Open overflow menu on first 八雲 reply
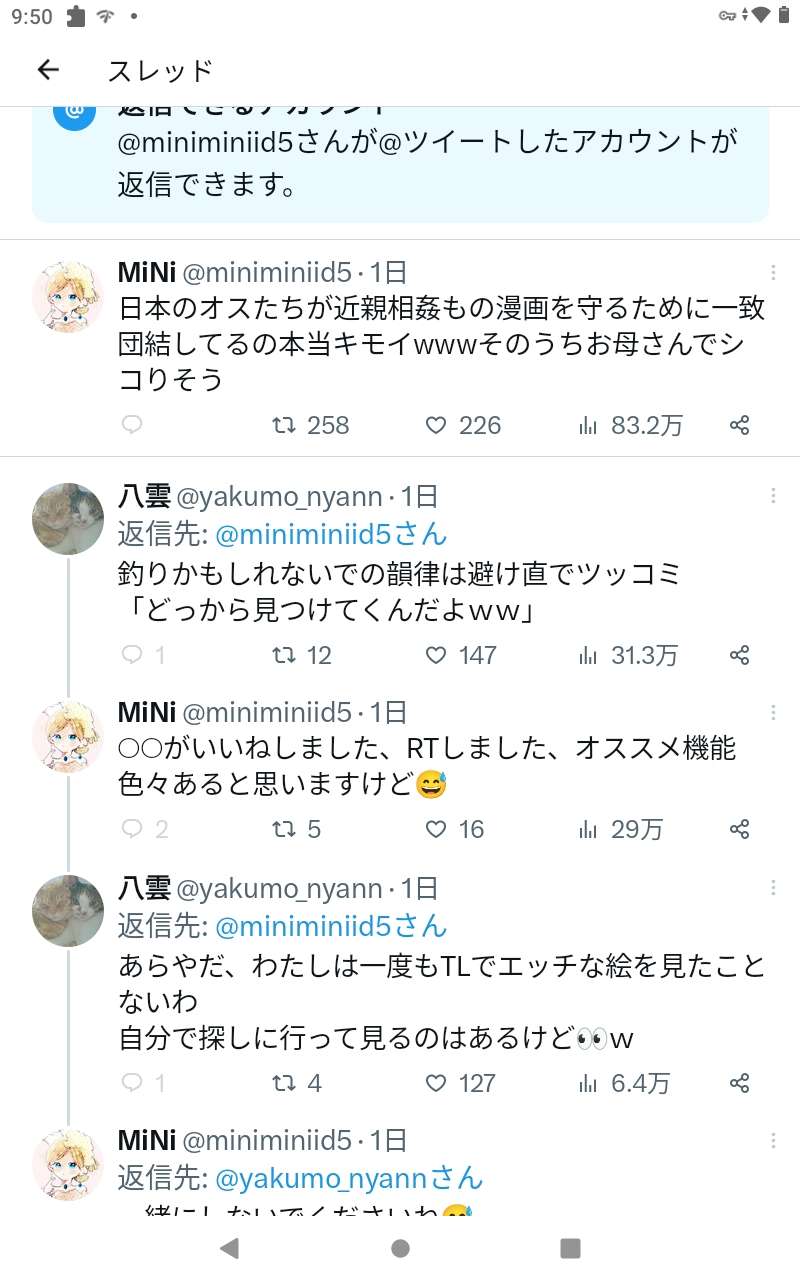This screenshot has height=1280, width=800. [773, 497]
